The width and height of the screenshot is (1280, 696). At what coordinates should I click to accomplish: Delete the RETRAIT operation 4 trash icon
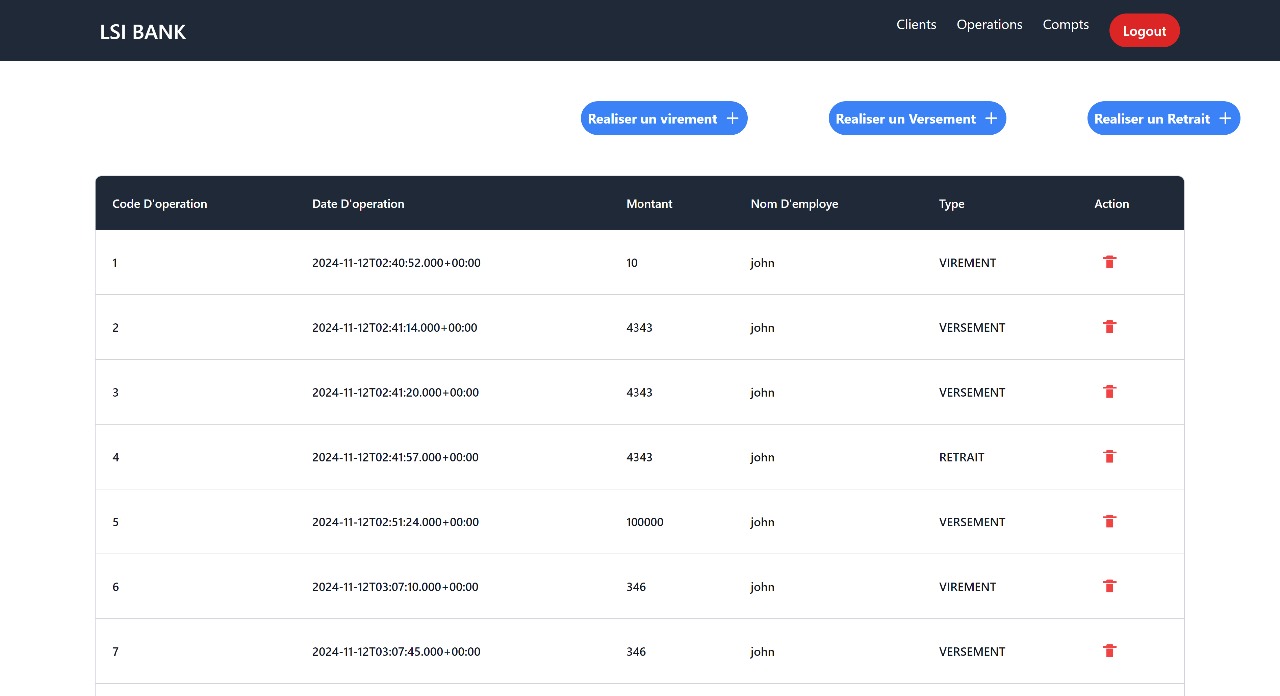click(1109, 457)
